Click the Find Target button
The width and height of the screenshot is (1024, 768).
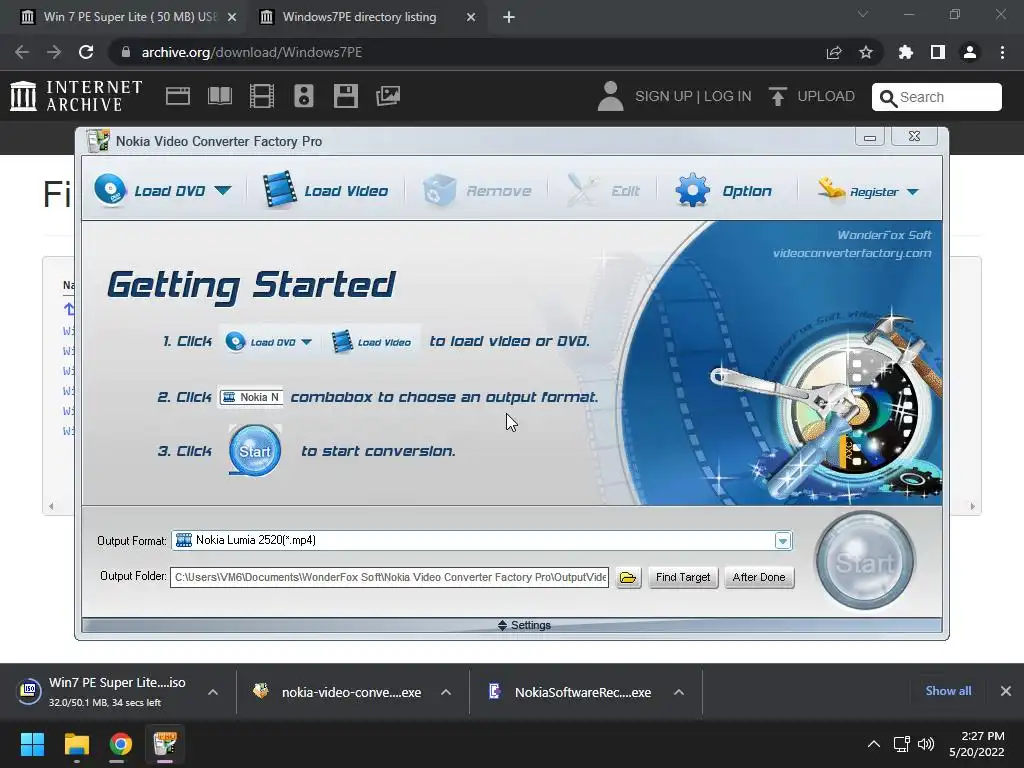pos(683,577)
